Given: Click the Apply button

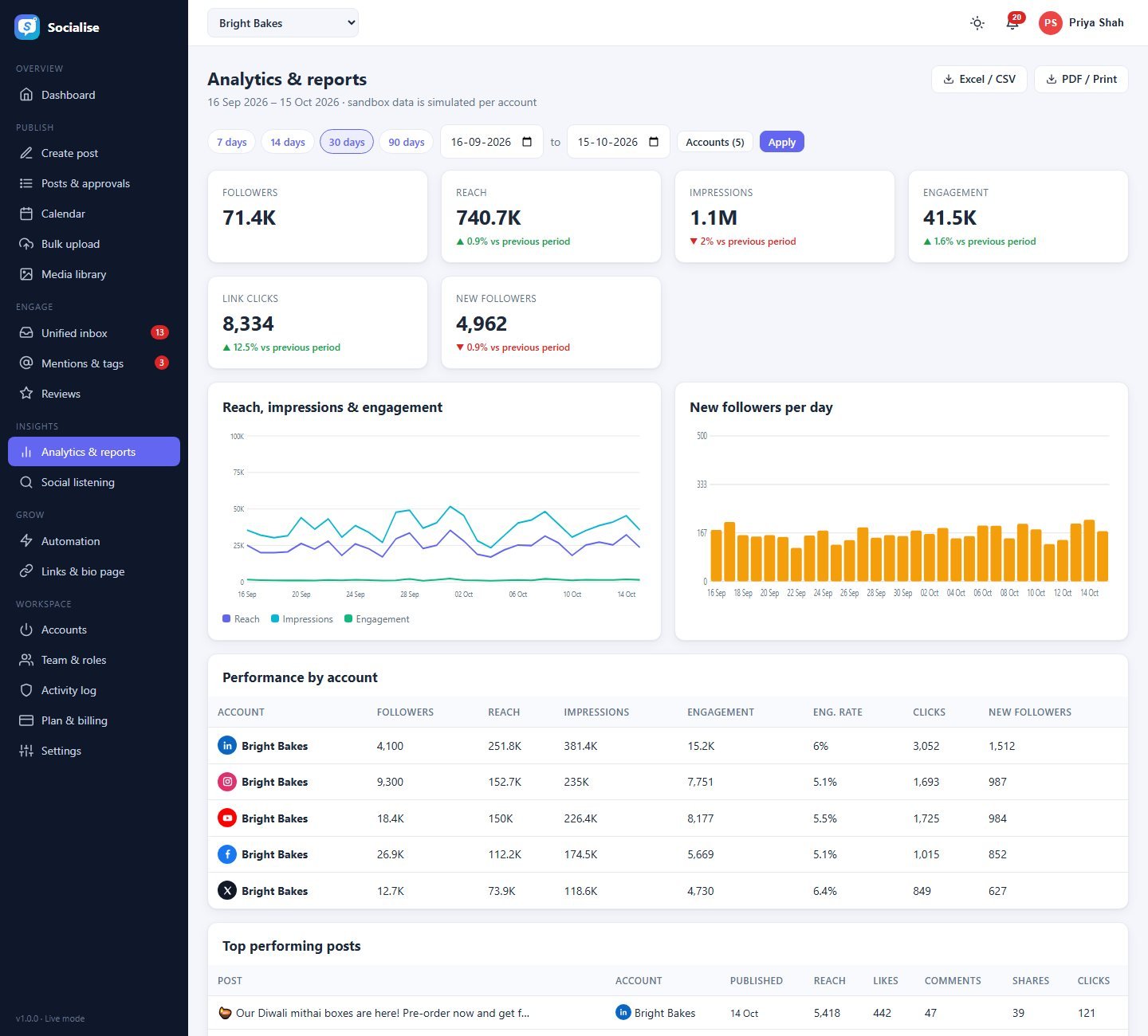Looking at the screenshot, I should pos(782,142).
